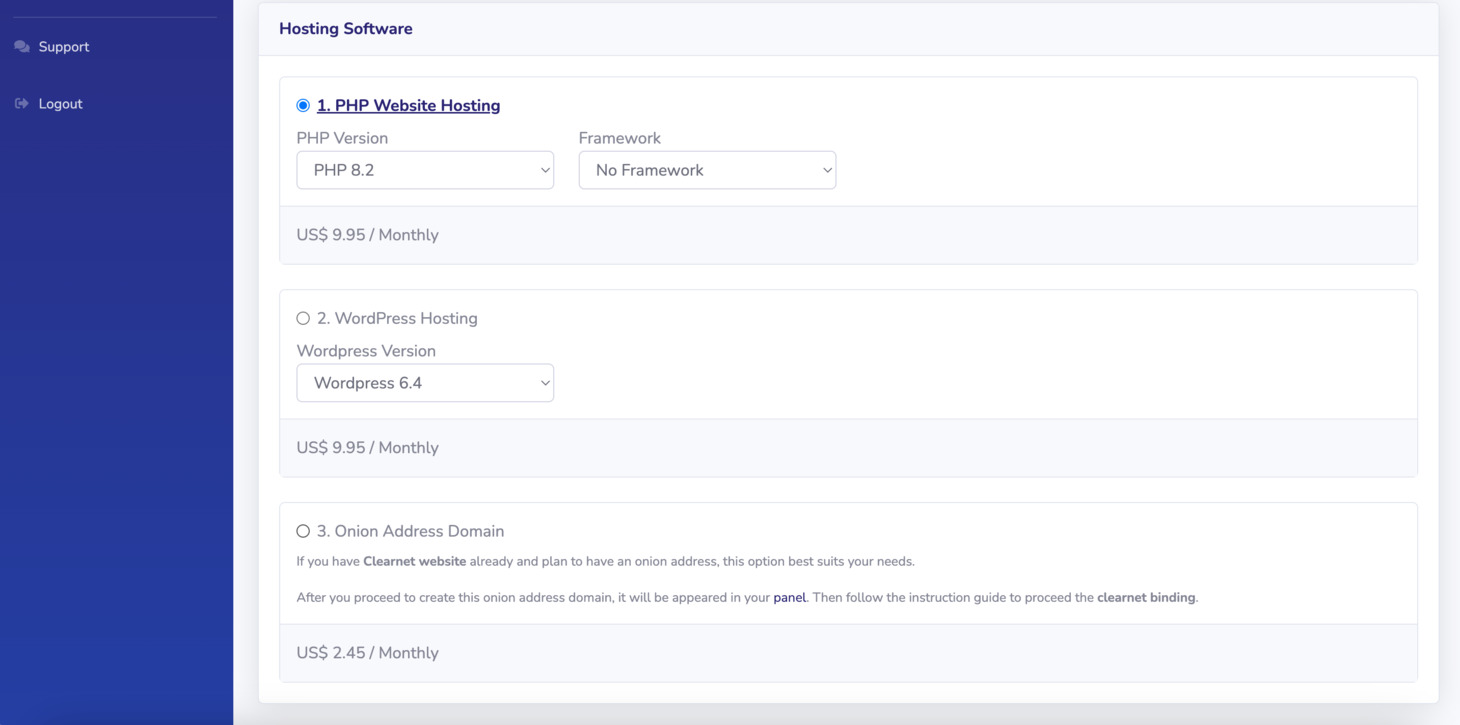The image size is (1460, 725).
Task: Click the 2. WordPress Hosting label
Action: point(397,318)
